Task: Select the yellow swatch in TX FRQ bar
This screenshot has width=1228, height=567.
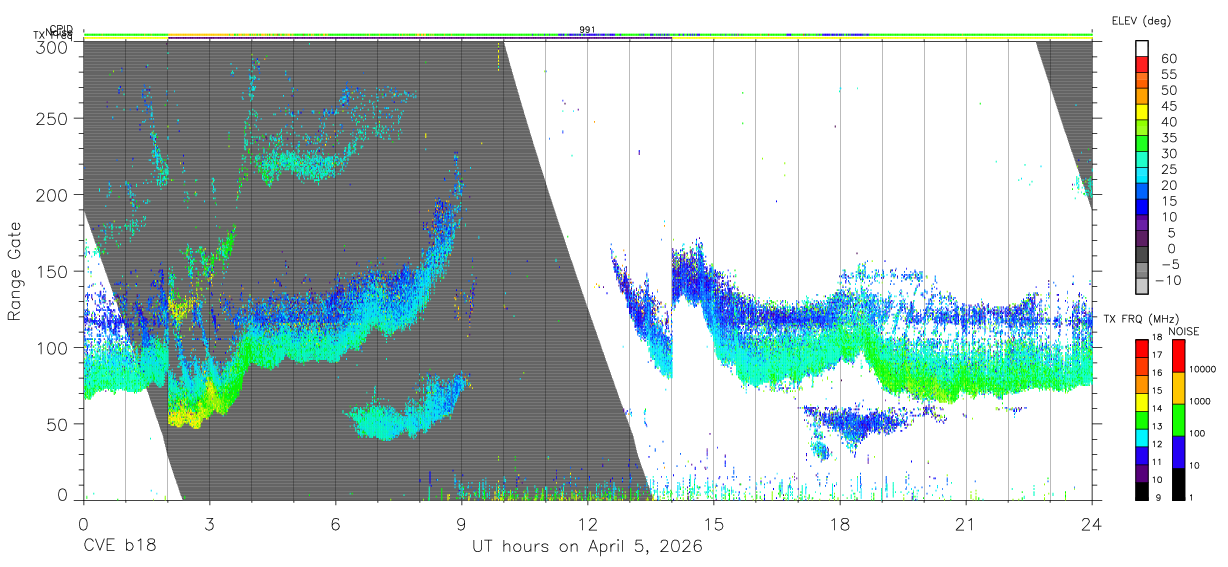Action: 1143,402
